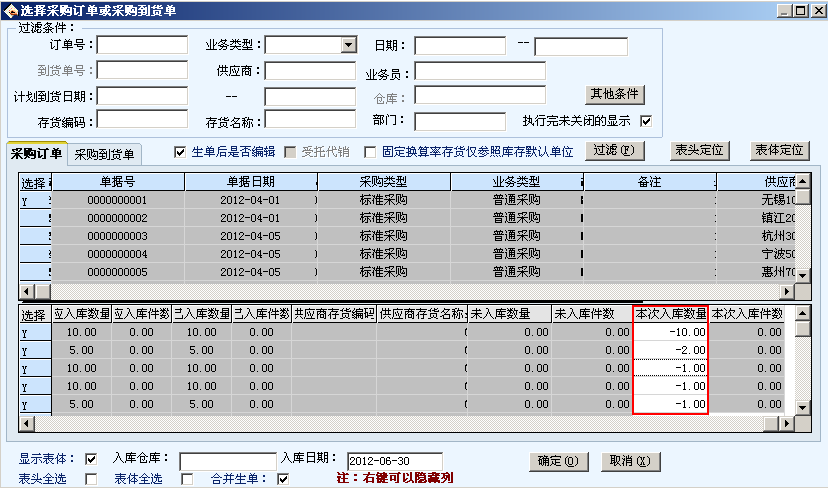The image size is (828, 488).
Task: Enable 固定换算率存货仅参照库存默认单位 checkbox
Action: coord(370,152)
